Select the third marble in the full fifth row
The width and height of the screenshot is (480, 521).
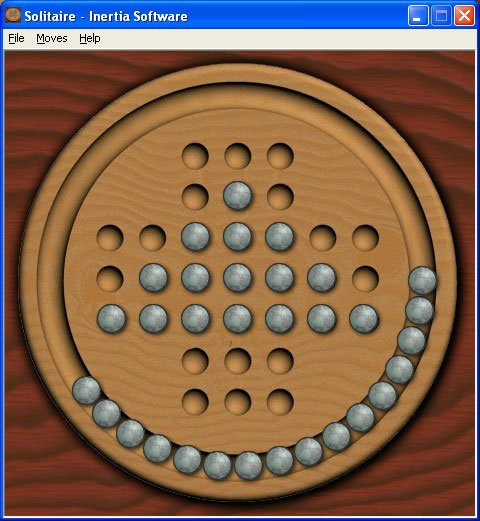pos(195,319)
